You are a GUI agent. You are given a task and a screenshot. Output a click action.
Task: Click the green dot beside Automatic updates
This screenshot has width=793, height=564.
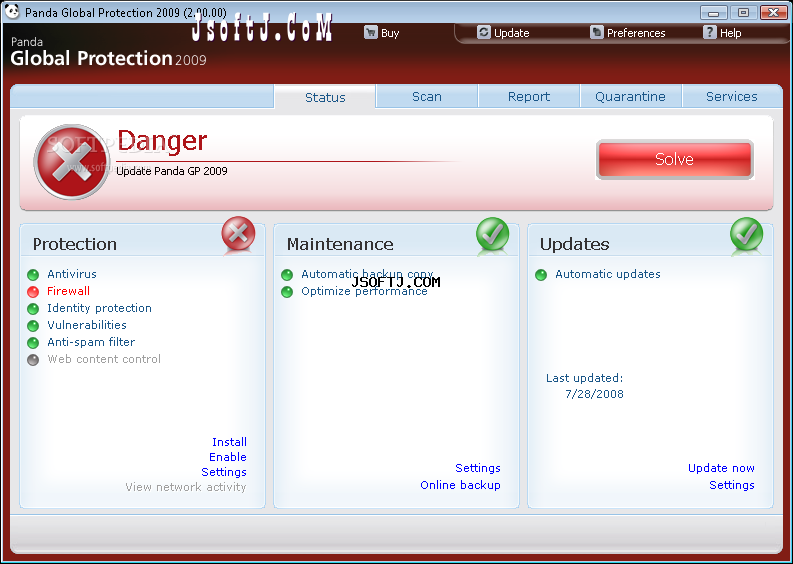[541, 275]
